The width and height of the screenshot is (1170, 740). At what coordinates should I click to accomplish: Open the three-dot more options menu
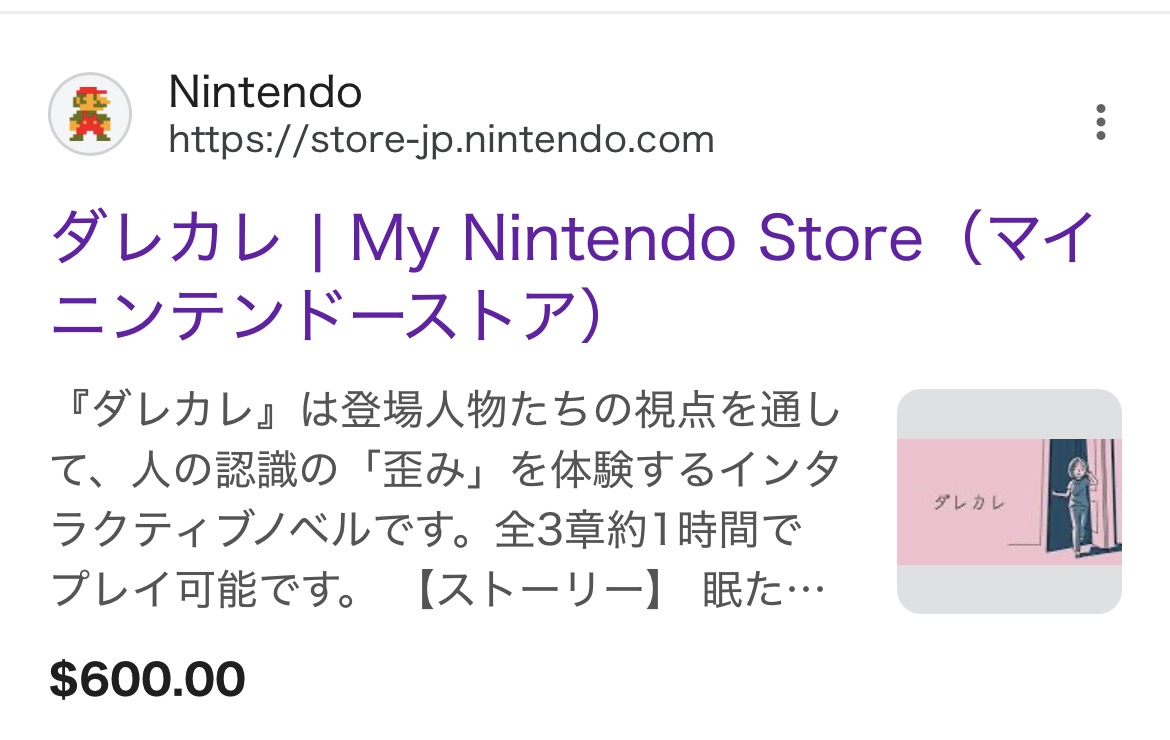1100,122
